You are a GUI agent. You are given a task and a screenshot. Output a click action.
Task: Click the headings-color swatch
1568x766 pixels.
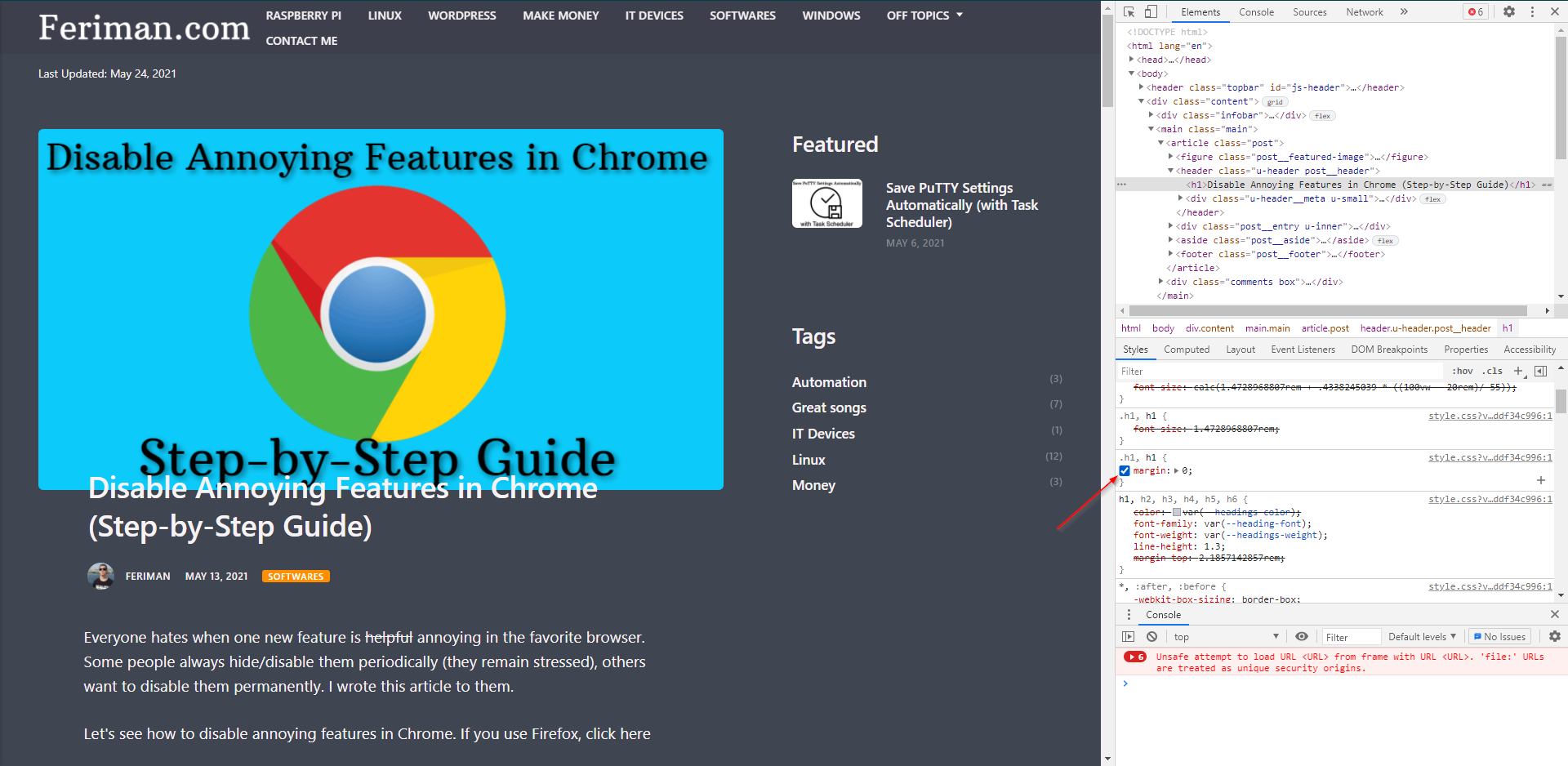(1177, 513)
